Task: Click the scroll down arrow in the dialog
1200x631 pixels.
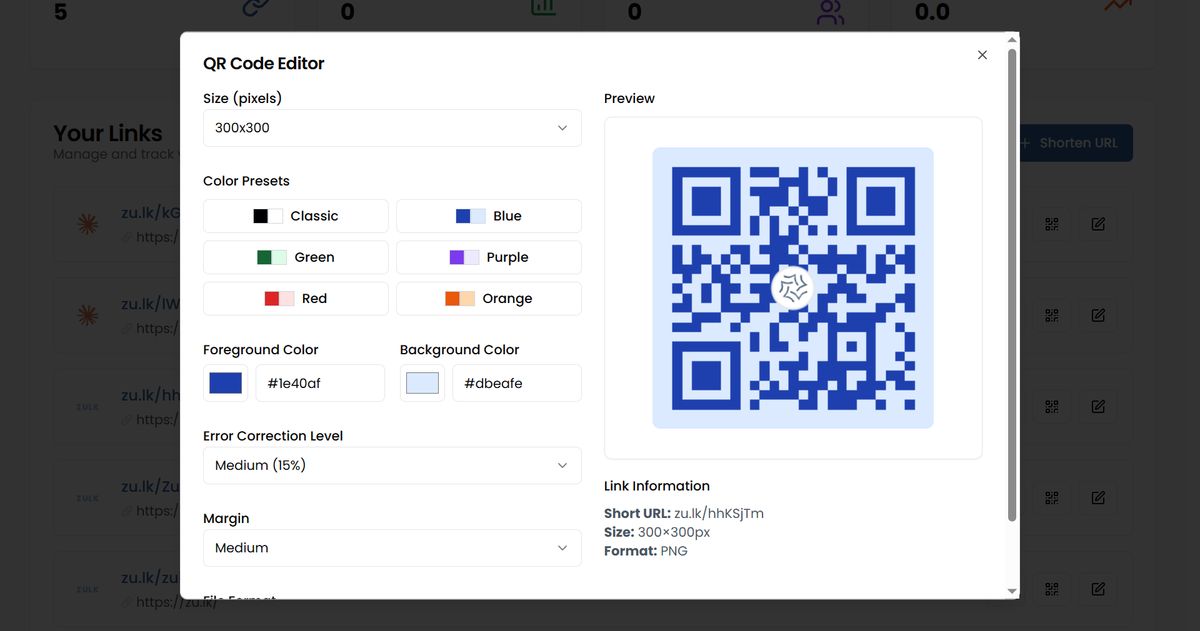Action: coord(1012,591)
